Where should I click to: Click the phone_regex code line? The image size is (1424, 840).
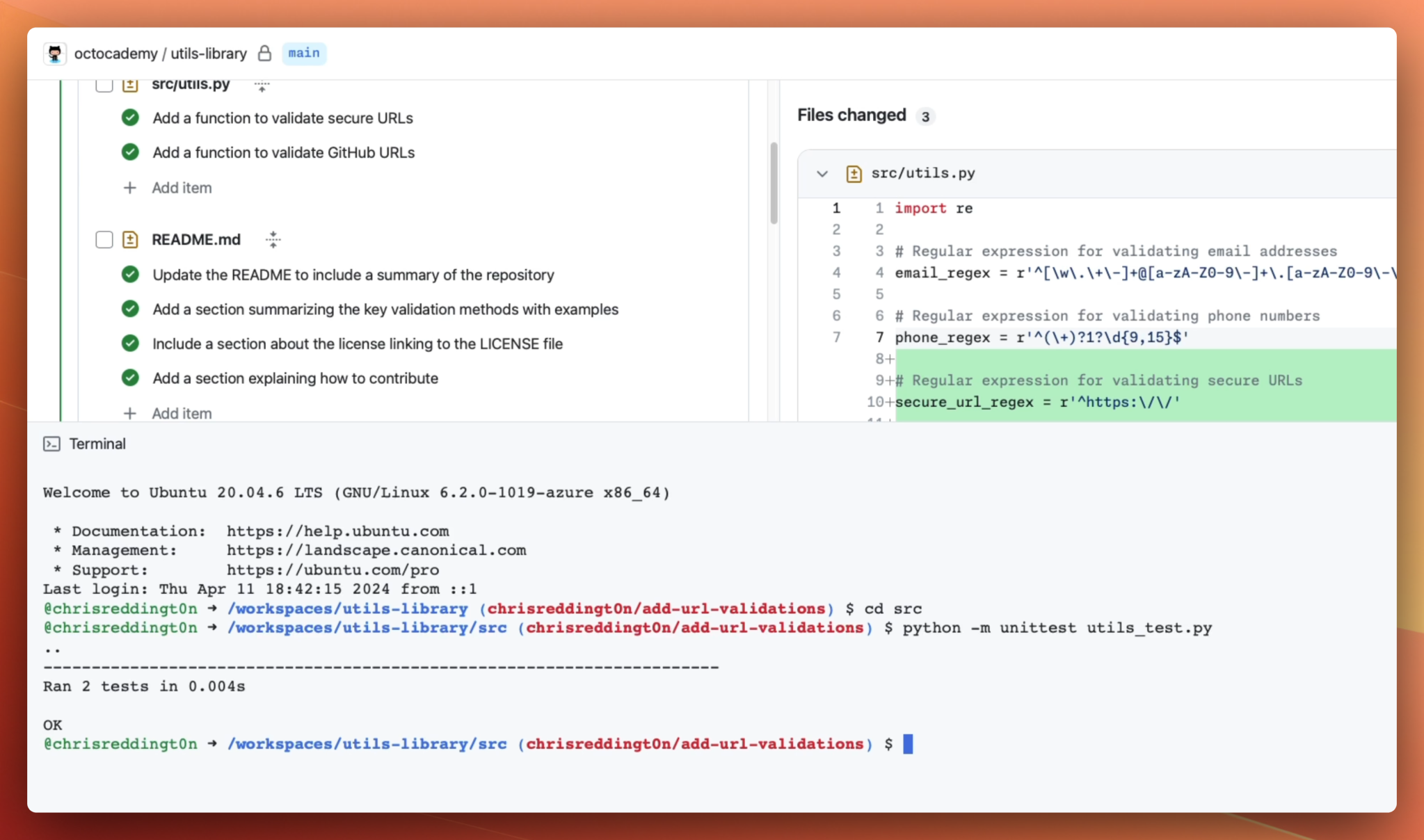1042,337
